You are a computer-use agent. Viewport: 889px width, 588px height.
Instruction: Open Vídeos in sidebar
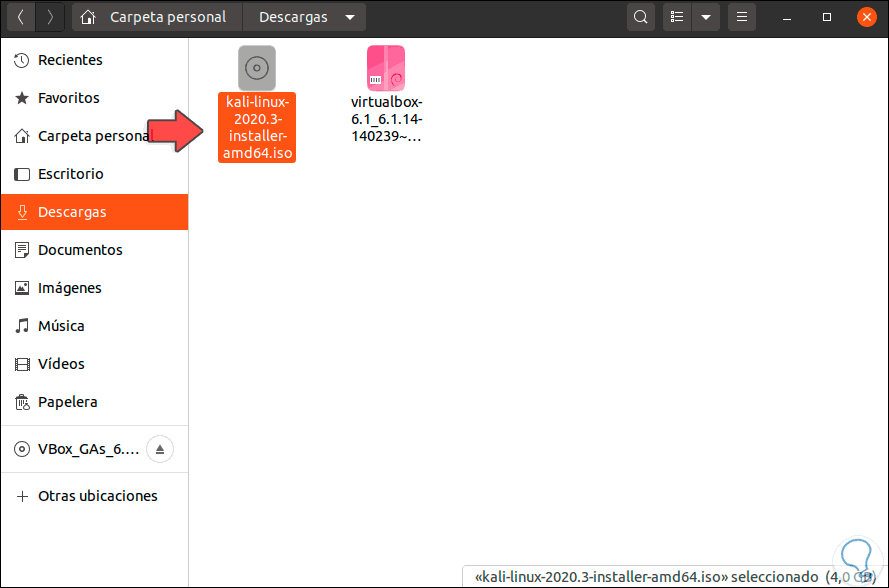(x=94, y=364)
